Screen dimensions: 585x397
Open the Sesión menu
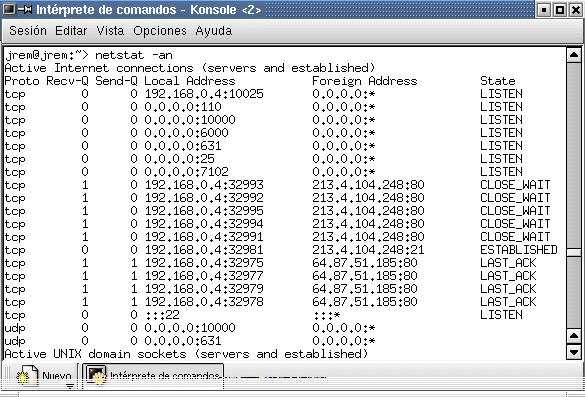(x=28, y=31)
